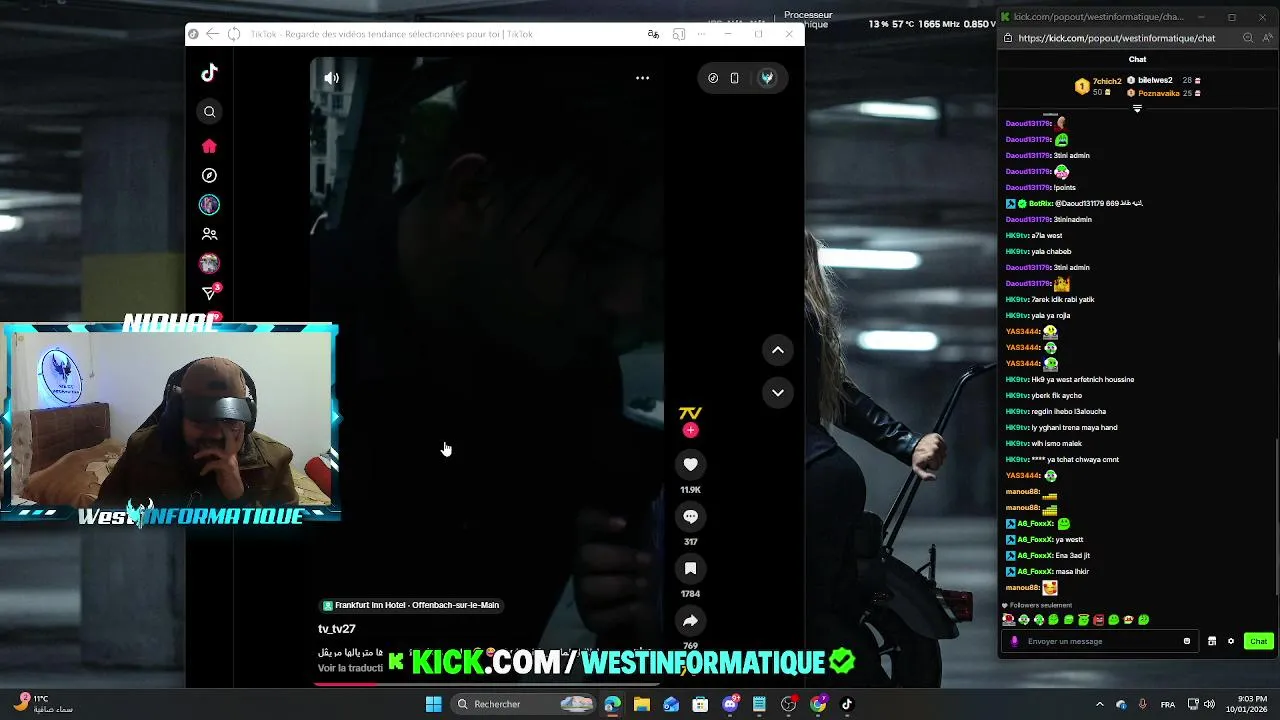This screenshot has height=720, width=1280.
Task: Open the emote picker in message box
Action: (1187, 641)
